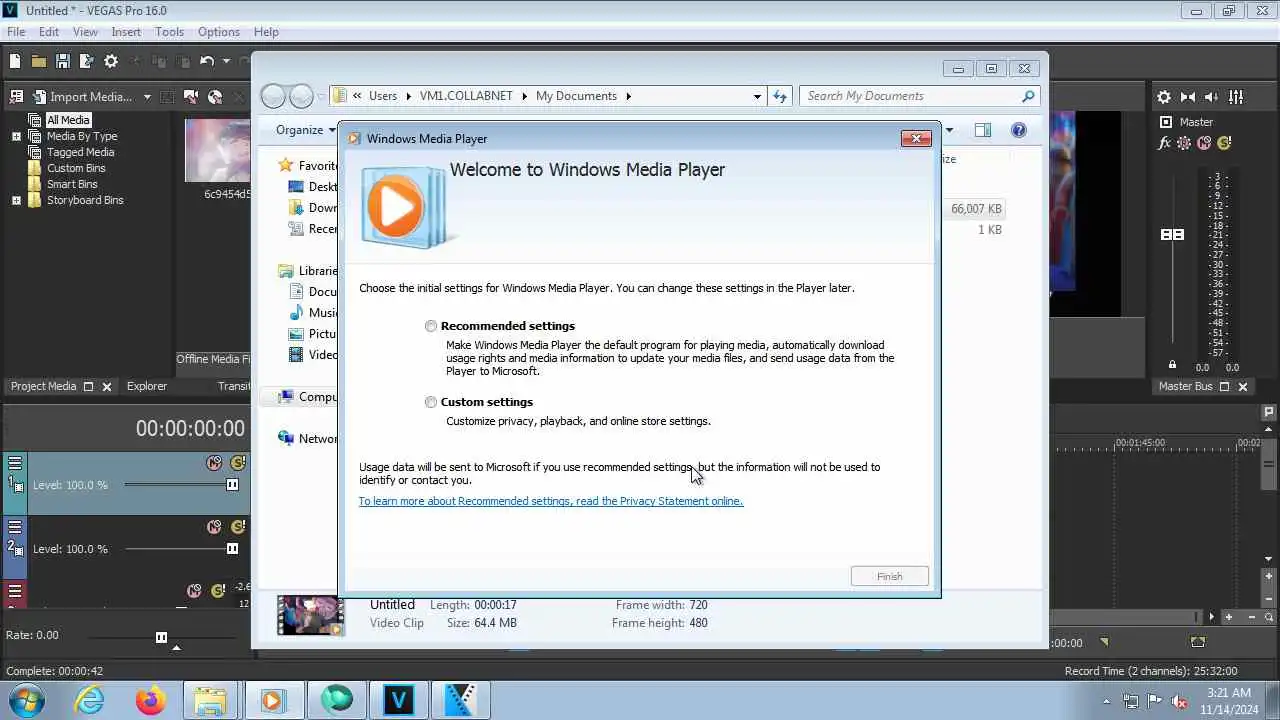This screenshot has height=720, width=1280.
Task: Open Master FX button
Action: point(1165,143)
